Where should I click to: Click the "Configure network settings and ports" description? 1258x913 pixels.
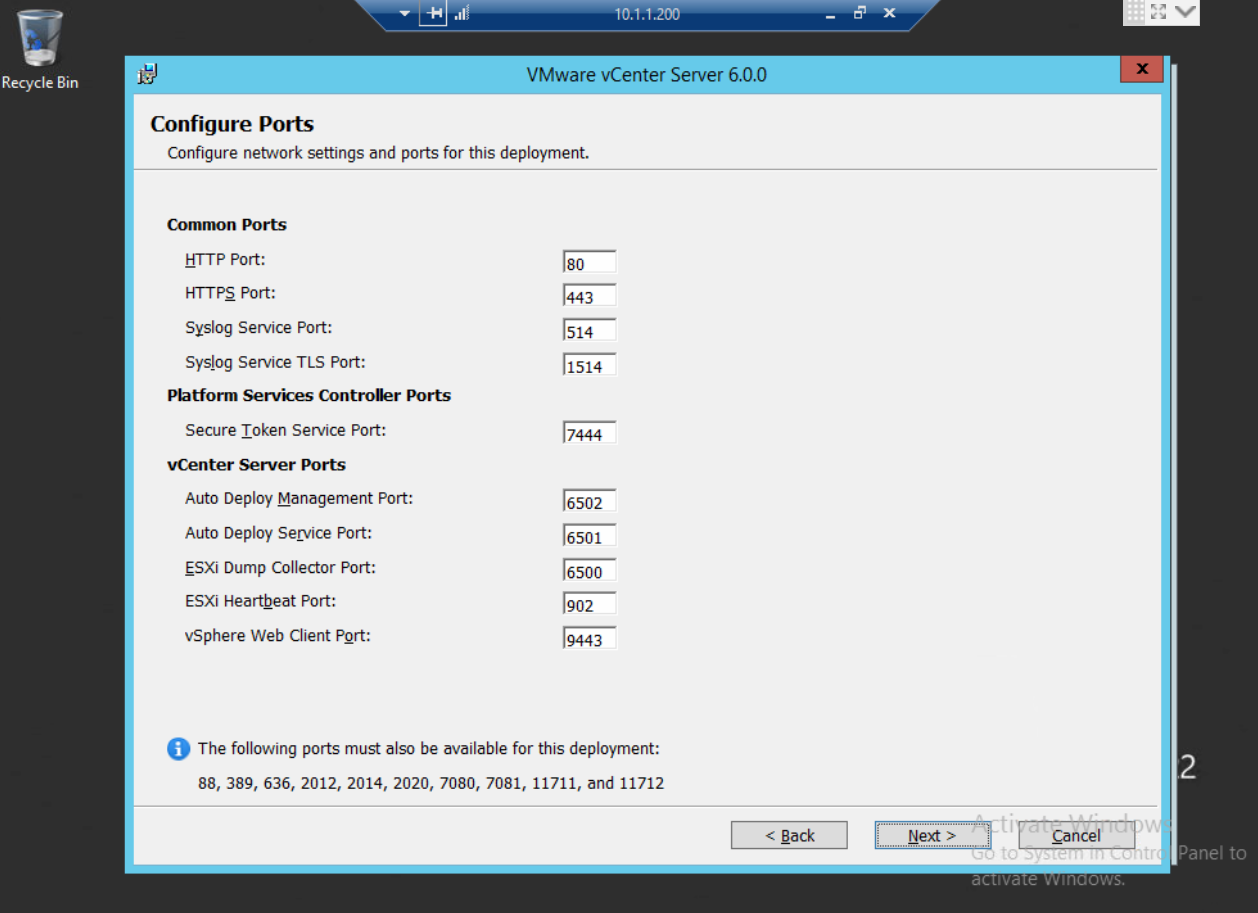[x=378, y=153]
